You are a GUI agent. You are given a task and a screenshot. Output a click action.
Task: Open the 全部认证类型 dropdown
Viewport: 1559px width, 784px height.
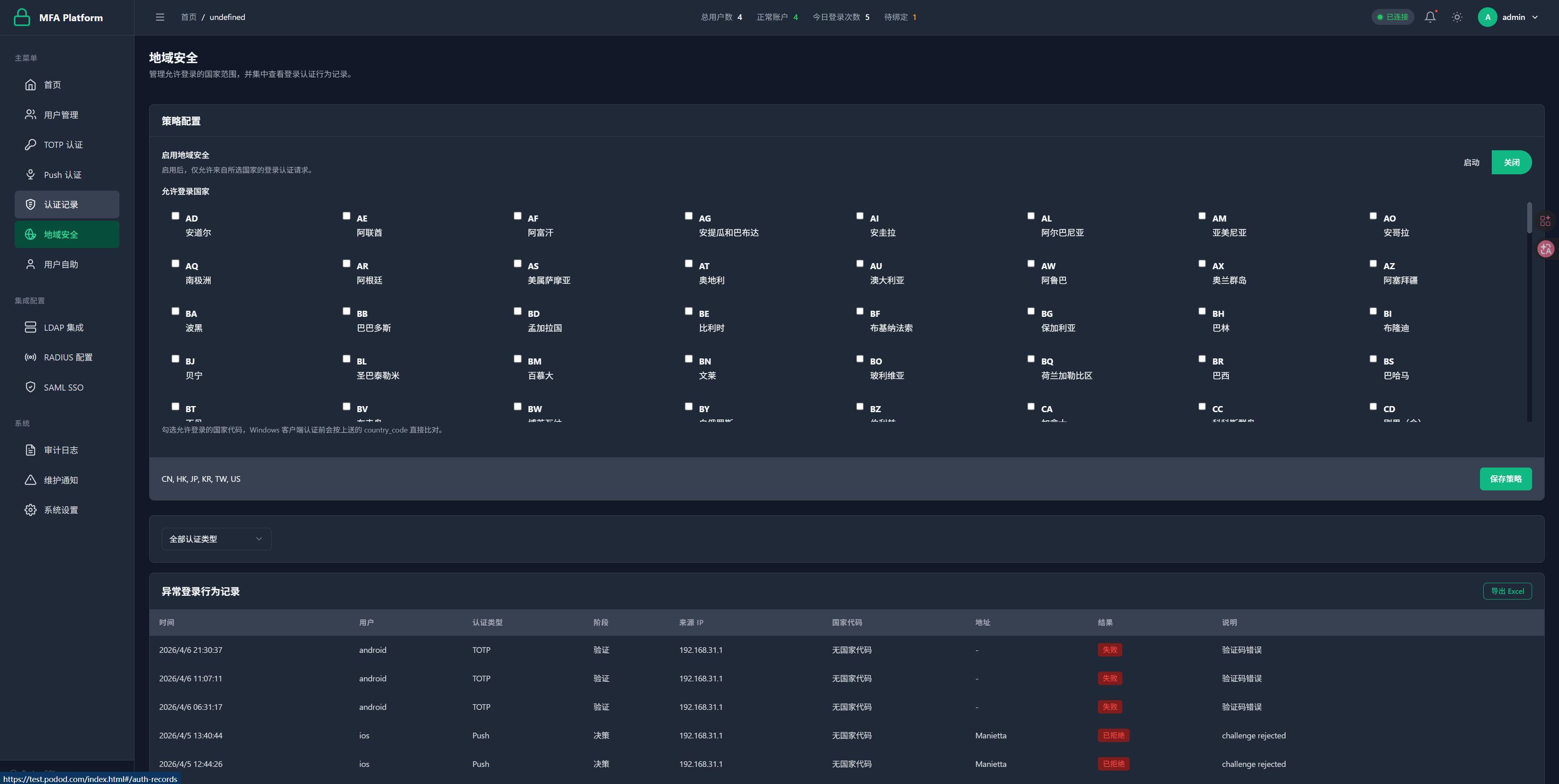click(x=216, y=539)
